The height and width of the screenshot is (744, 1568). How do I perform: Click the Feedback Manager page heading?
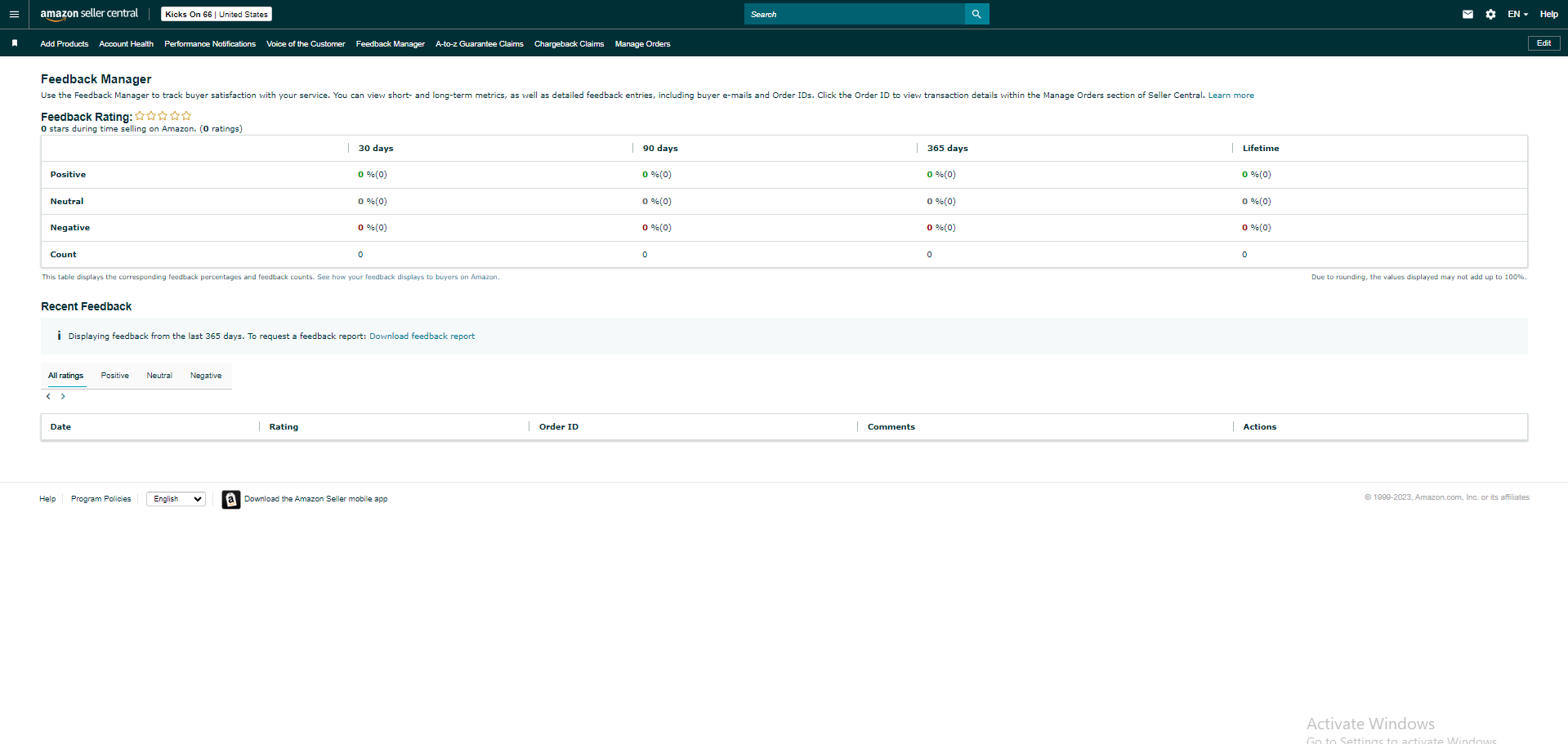click(x=96, y=79)
